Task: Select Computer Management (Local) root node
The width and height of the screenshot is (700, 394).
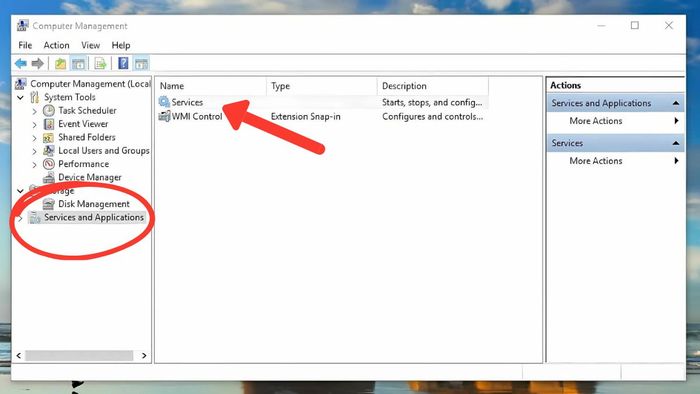Action: [x=90, y=83]
